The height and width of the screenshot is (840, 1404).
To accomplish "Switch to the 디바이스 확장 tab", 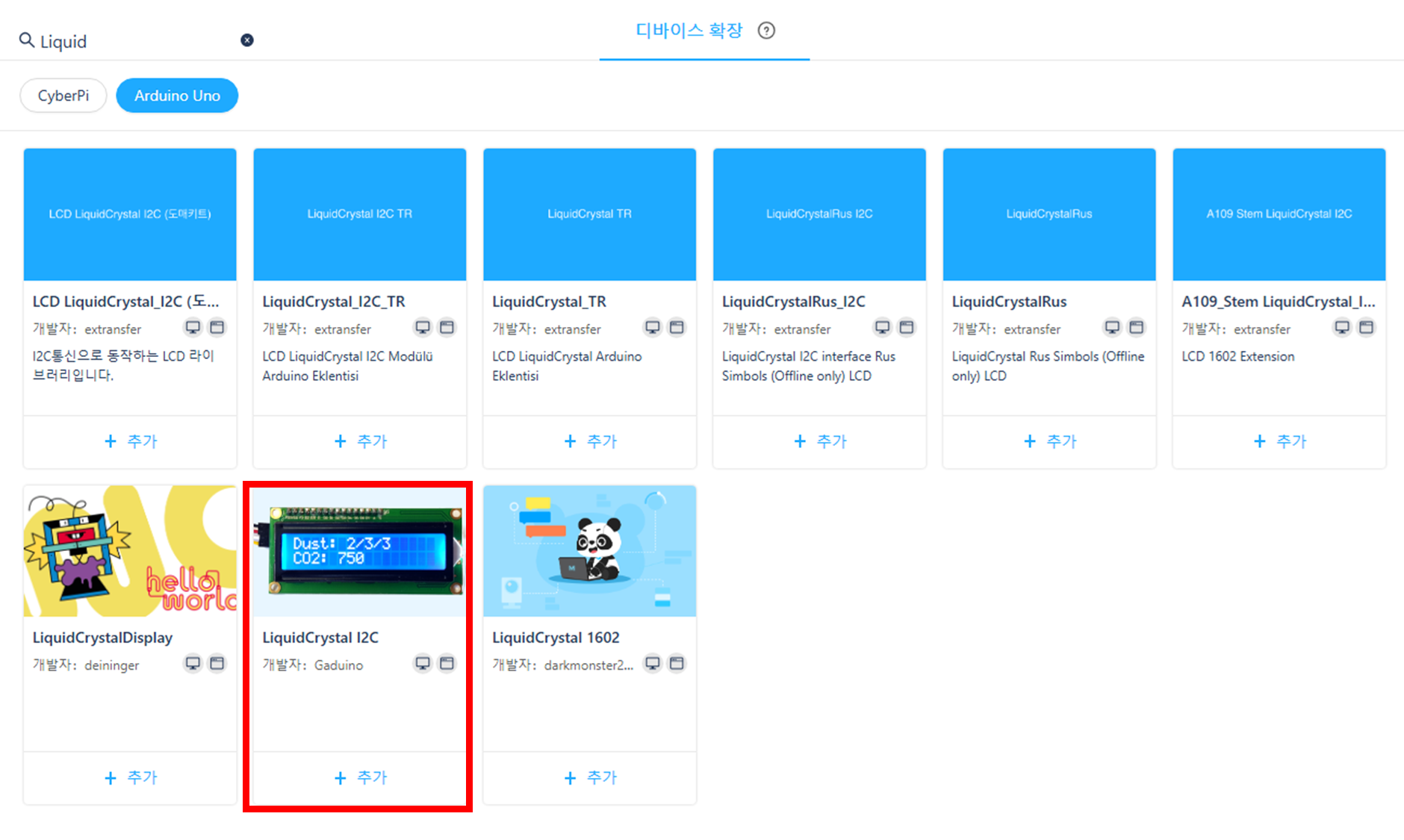I will pyautogui.click(x=689, y=31).
